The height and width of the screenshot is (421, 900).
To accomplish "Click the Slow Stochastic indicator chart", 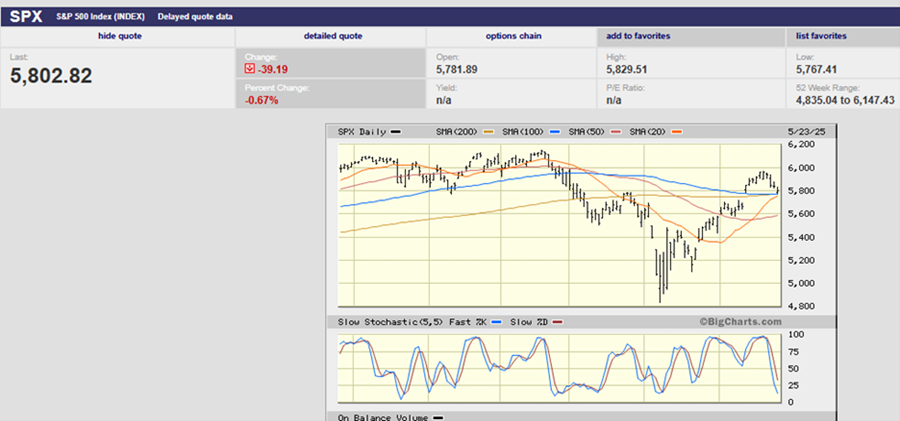I will (x=560, y=366).
